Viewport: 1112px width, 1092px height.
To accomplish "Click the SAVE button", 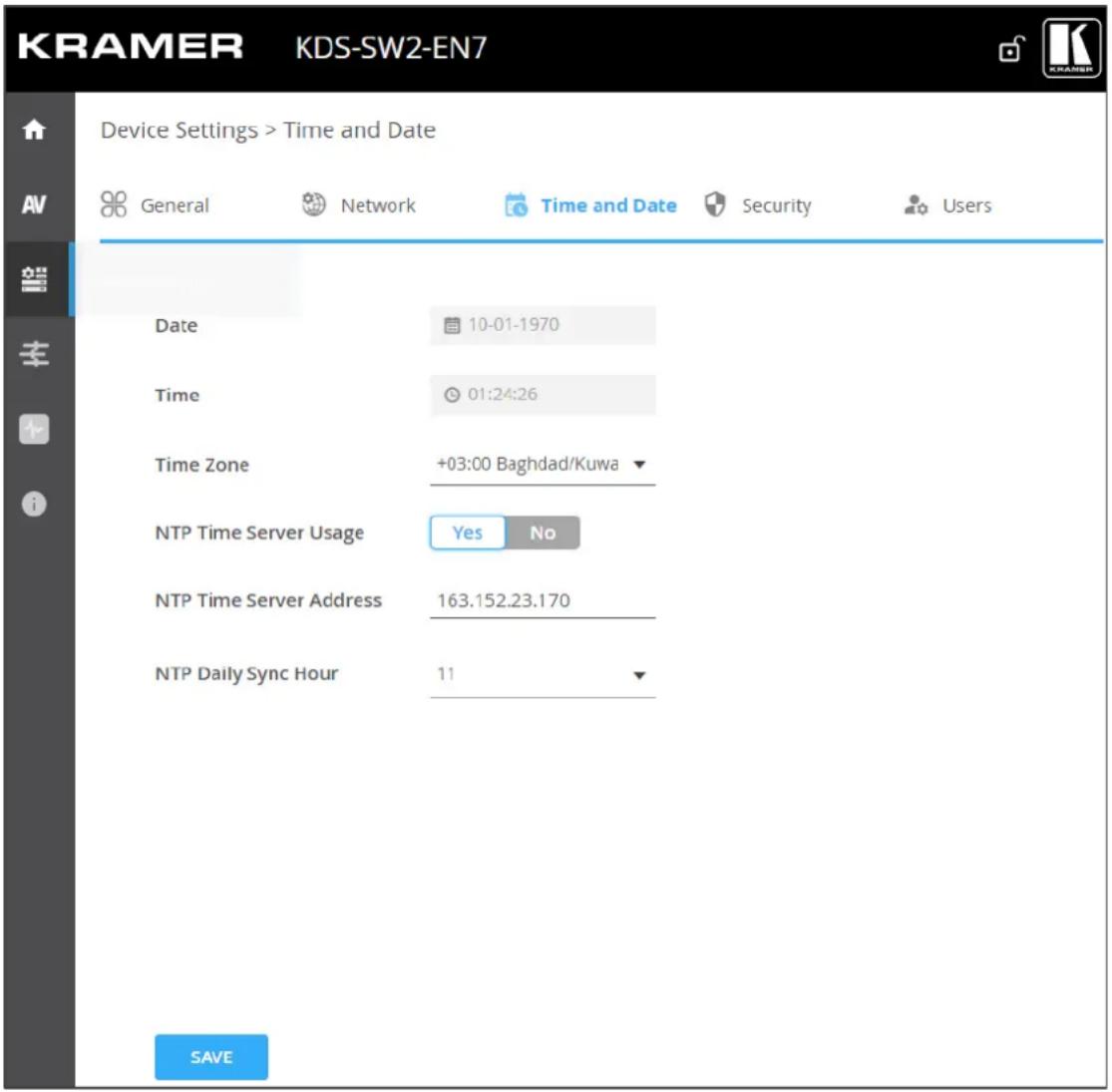I will point(211,1057).
